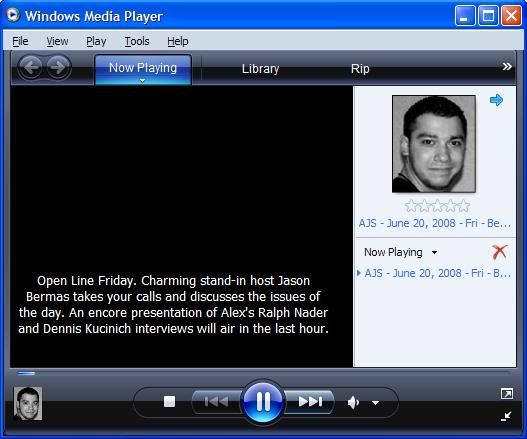Mute the speaker volume icon

tap(353, 402)
